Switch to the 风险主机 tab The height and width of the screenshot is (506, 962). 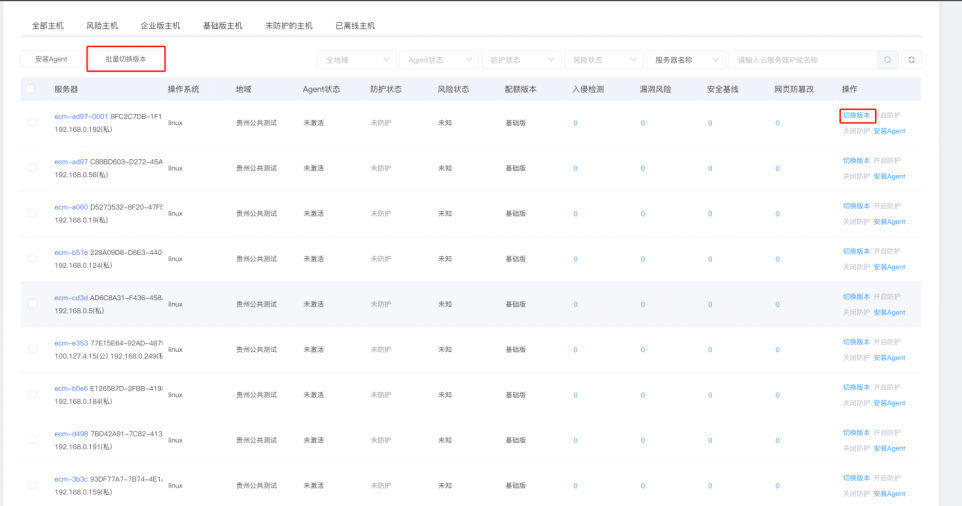click(102, 26)
